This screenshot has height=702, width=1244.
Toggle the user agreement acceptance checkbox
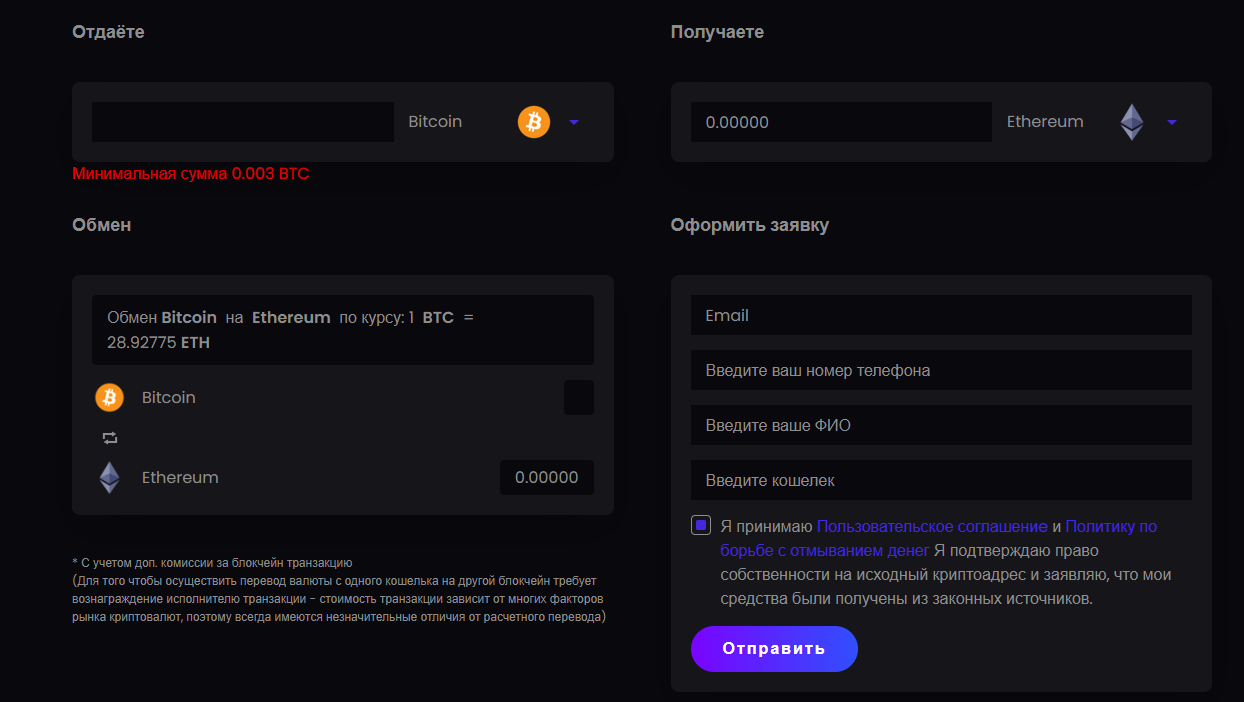[701, 525]
